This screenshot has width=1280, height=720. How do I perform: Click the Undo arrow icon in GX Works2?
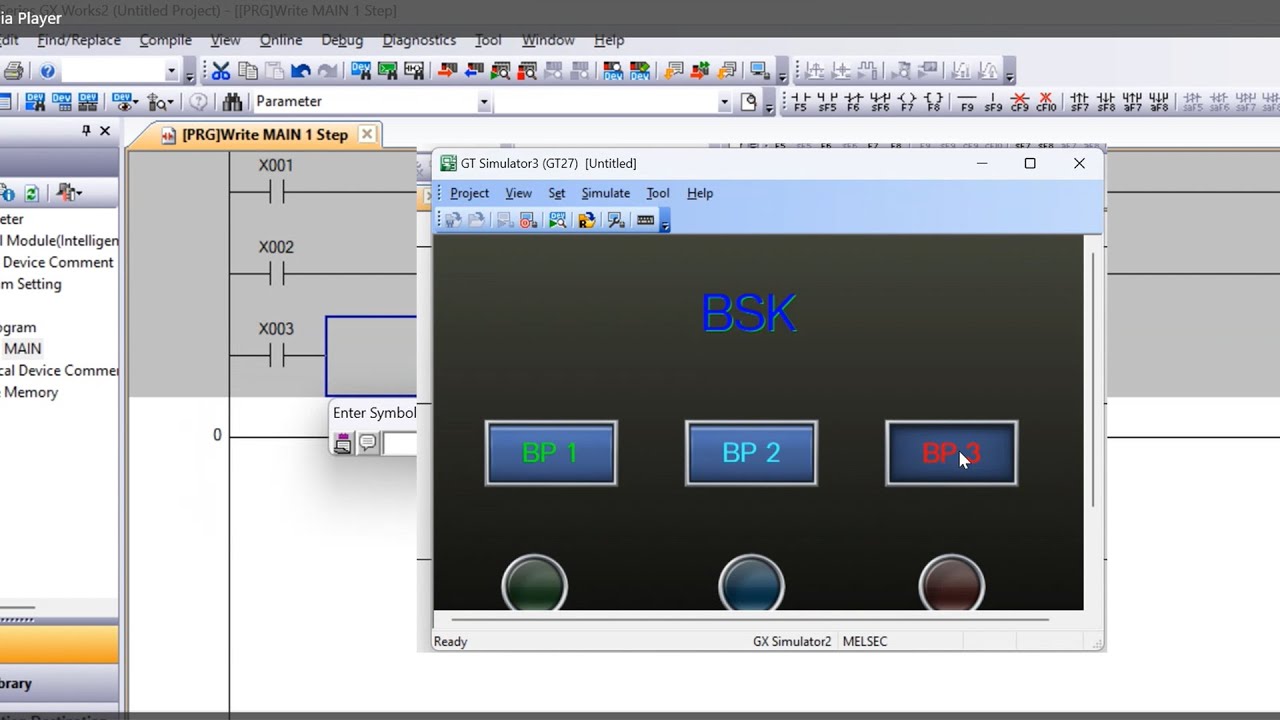[300, 71]
